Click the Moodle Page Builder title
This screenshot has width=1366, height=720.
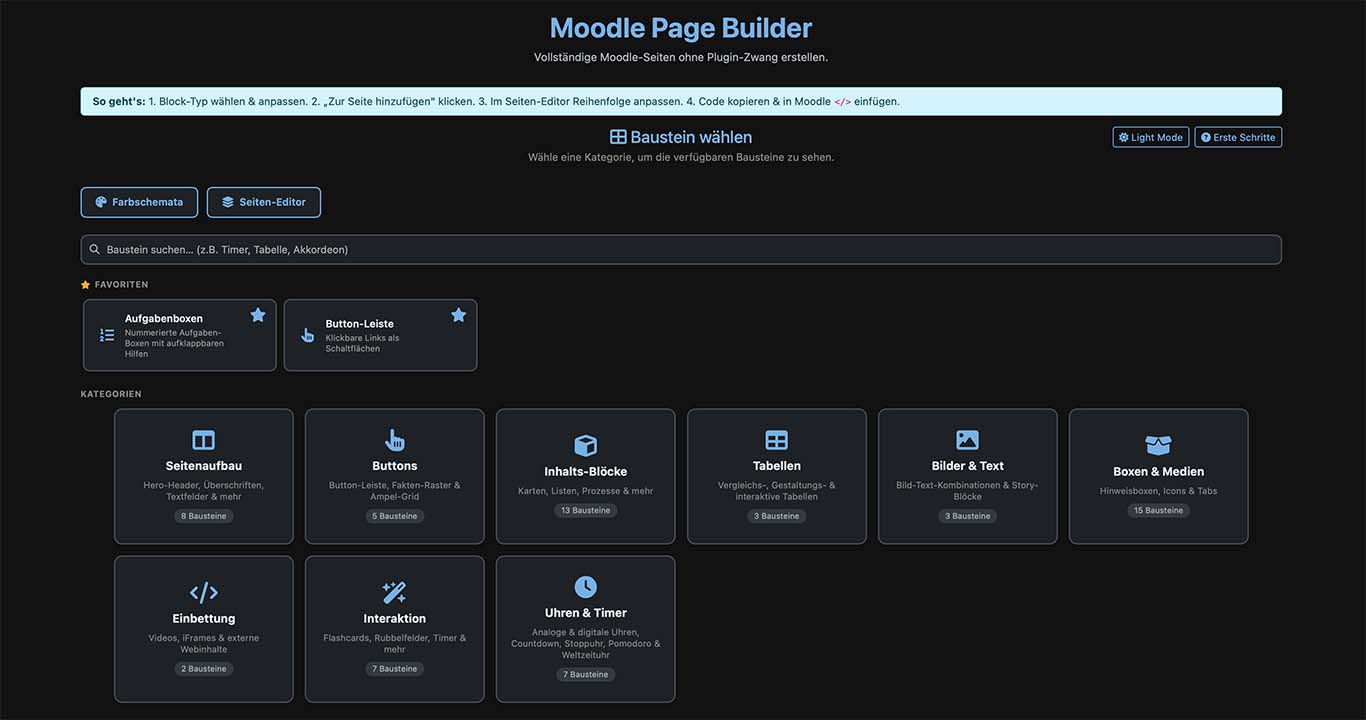pyautogui.click(x=681, y=28)
